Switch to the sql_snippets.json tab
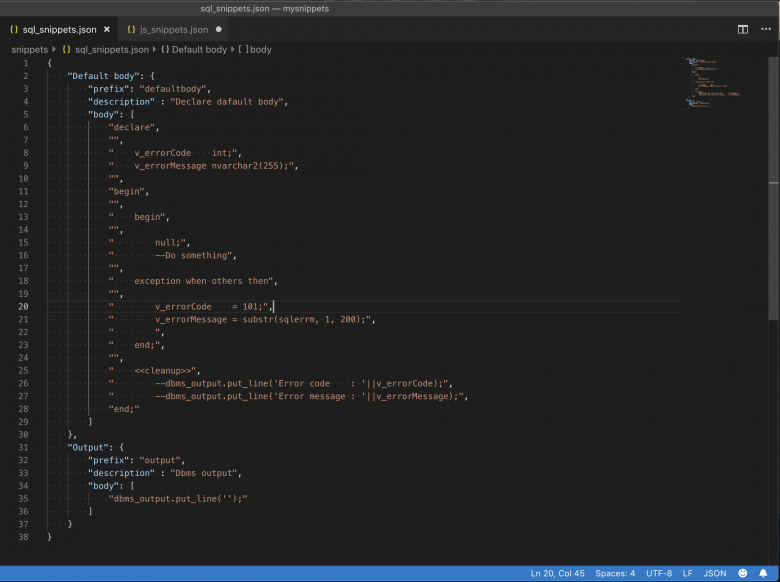This screenshot has height=582, width=780. (x=59, y=30)
